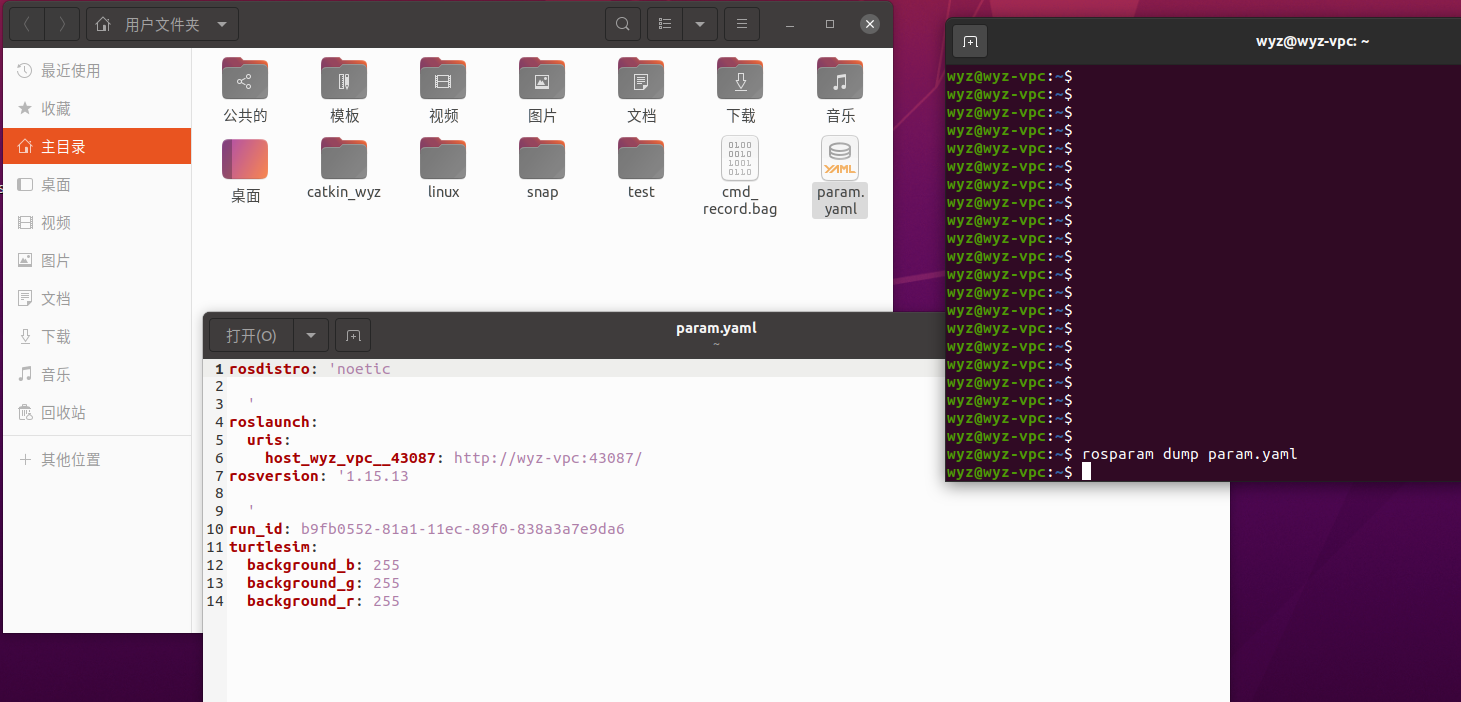Open the 音乐 folder in file grid

click(840, 90)
